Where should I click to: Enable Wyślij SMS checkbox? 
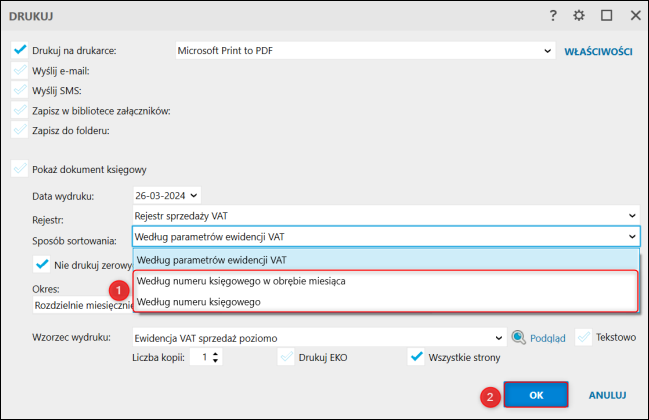[x=19, y=90]
